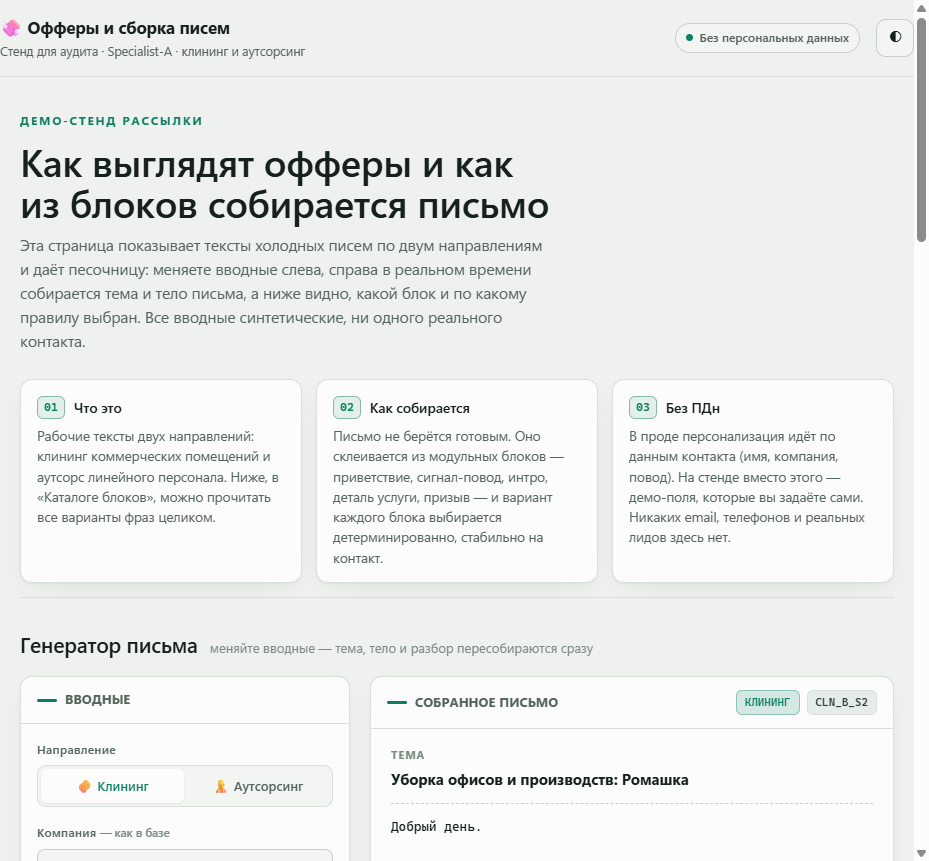Click the 'Что это' card heading
929x861 pixels.
tap(98, 408)
